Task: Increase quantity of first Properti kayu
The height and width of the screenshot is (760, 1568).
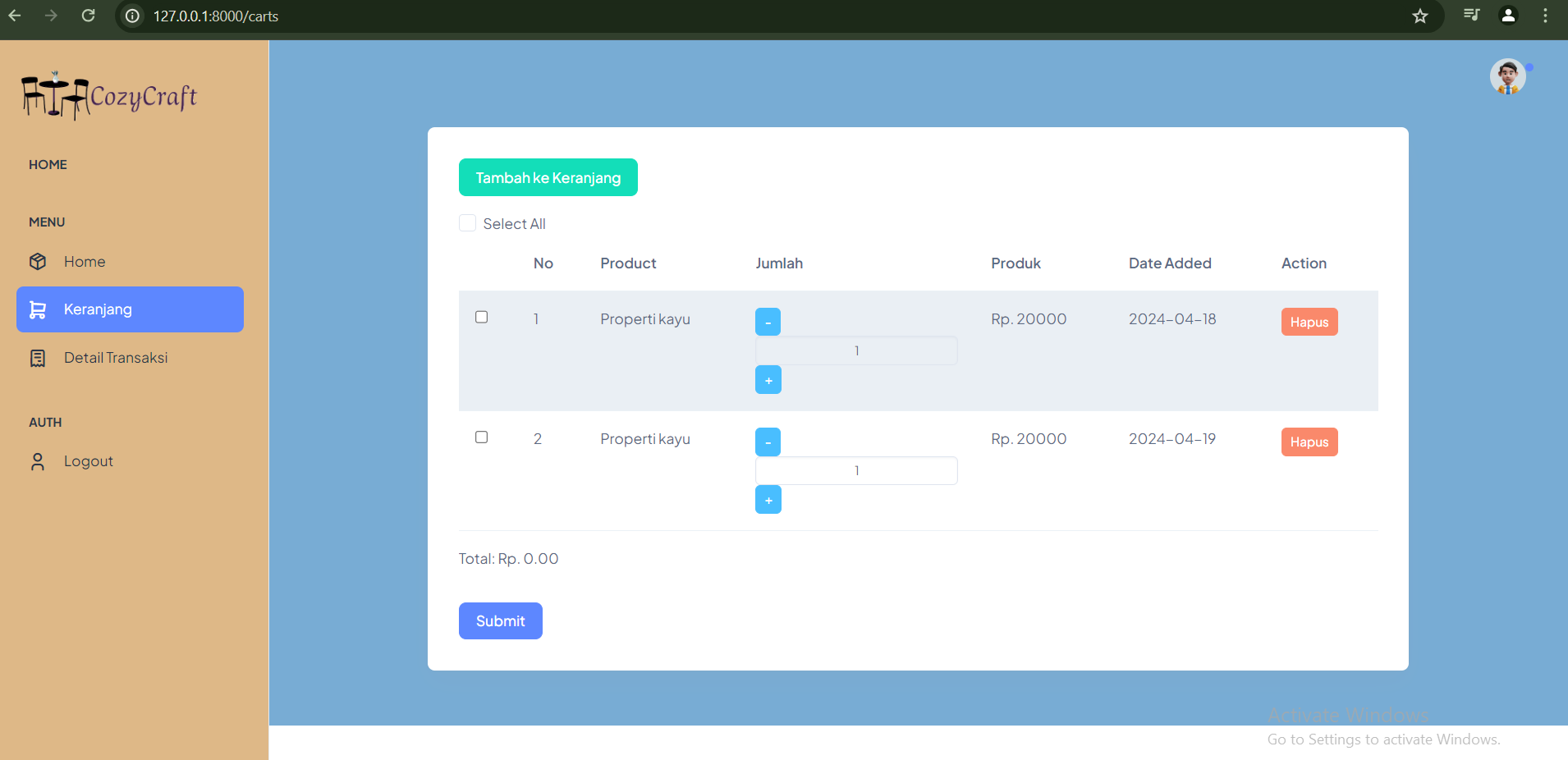Action: [x=768, y=380]
